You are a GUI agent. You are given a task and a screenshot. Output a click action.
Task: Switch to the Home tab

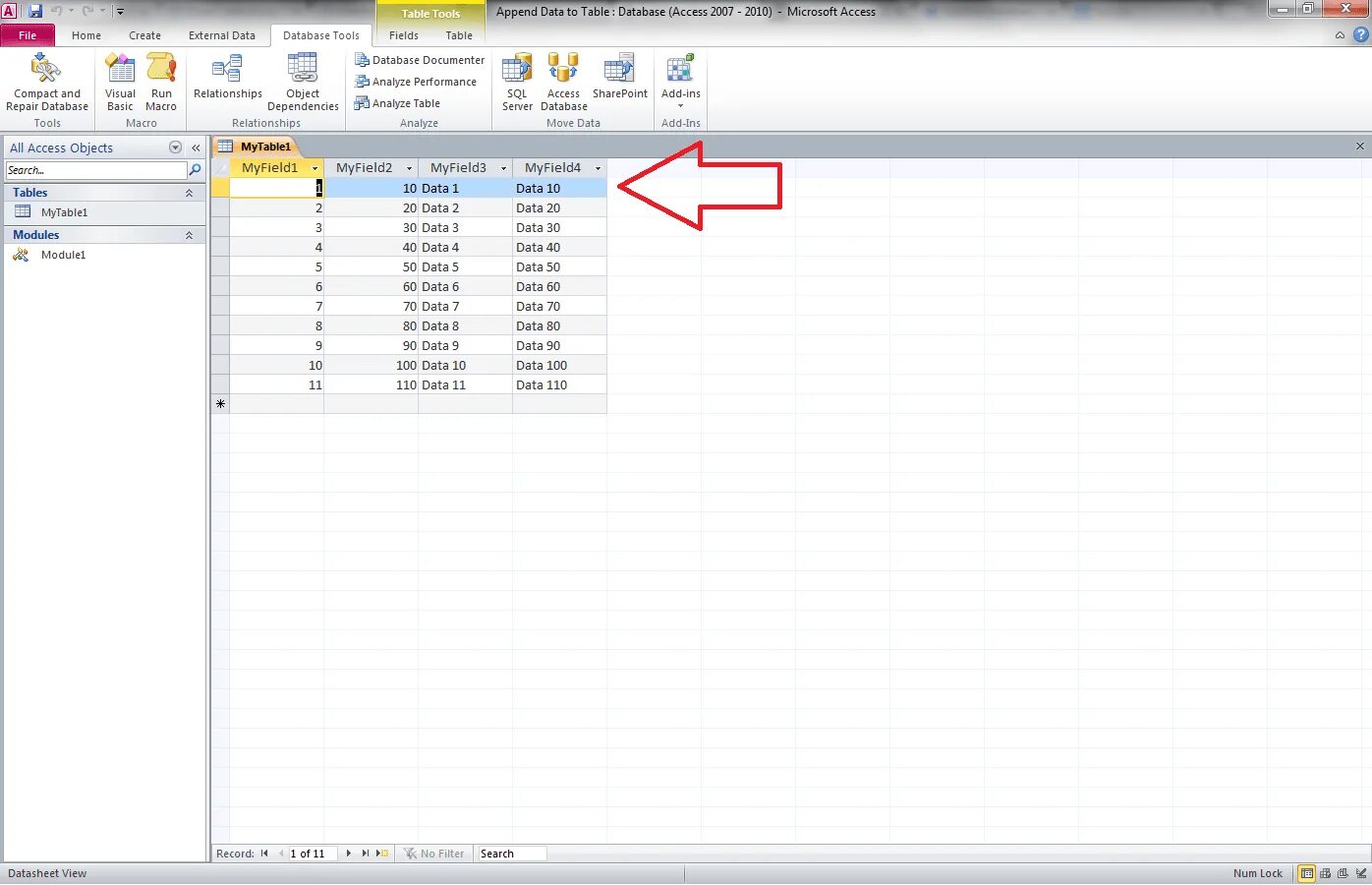click(86, 35)
